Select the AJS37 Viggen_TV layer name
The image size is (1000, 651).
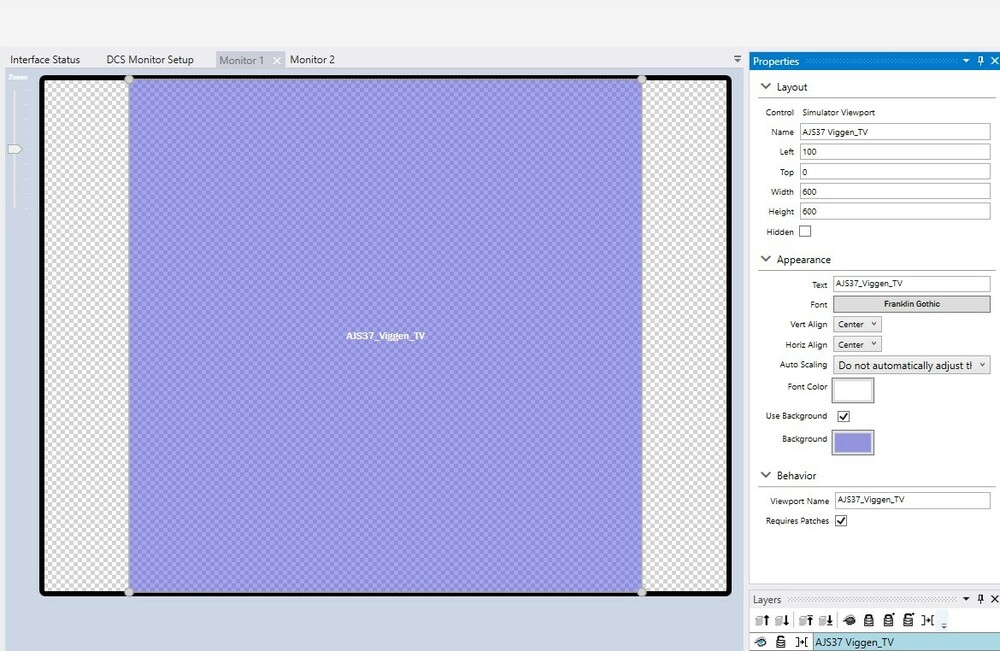click(855, 642)
